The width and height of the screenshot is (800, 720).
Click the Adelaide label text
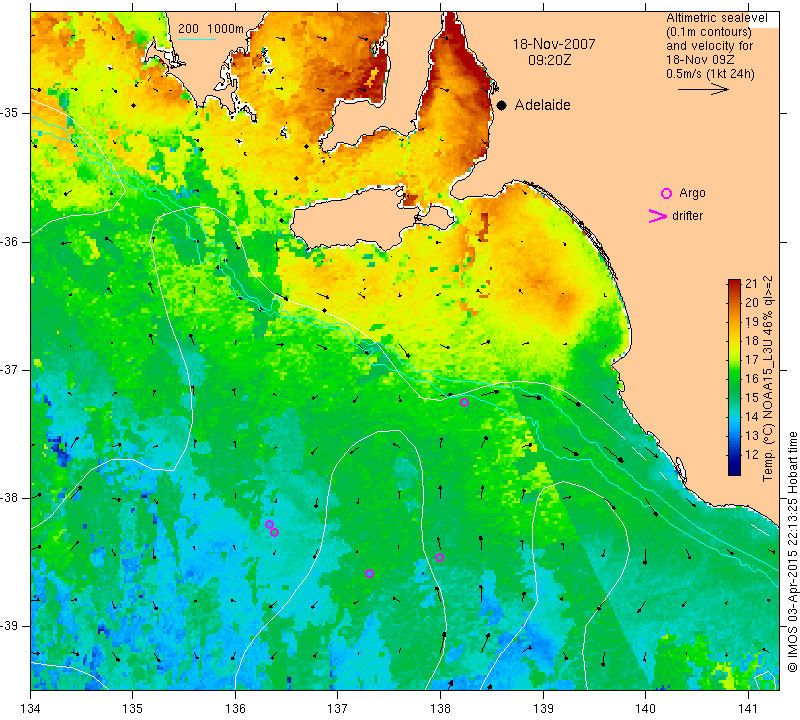pos(542,105)
